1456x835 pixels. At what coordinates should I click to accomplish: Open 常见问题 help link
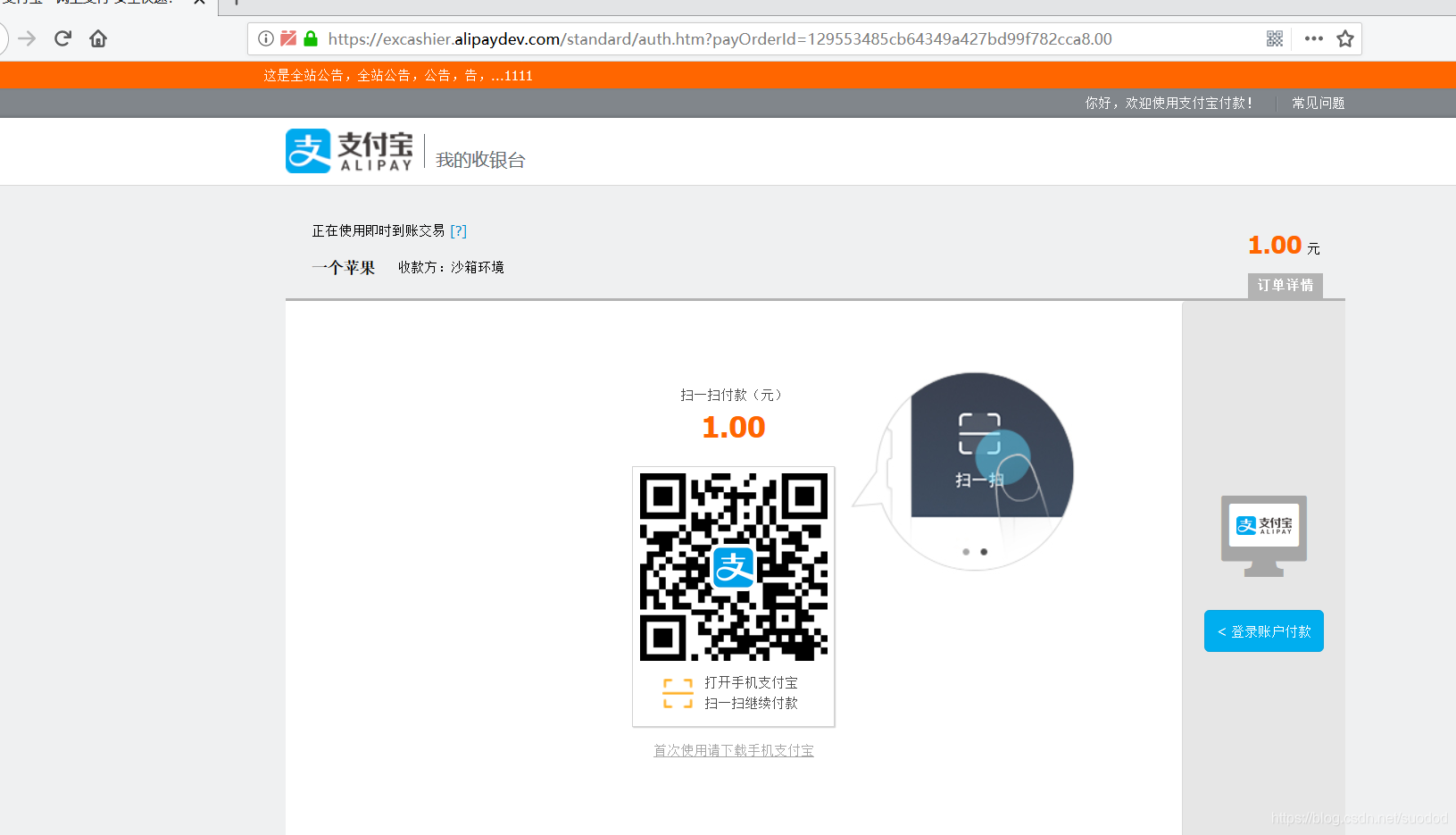1319,103
